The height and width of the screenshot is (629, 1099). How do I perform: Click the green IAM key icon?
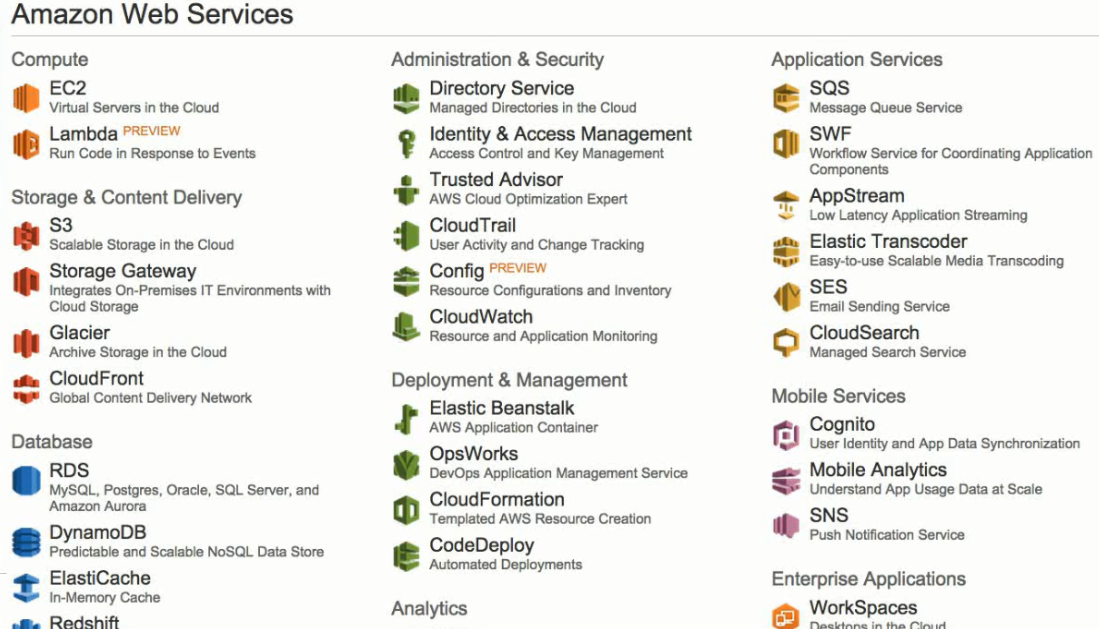point(406,144)
